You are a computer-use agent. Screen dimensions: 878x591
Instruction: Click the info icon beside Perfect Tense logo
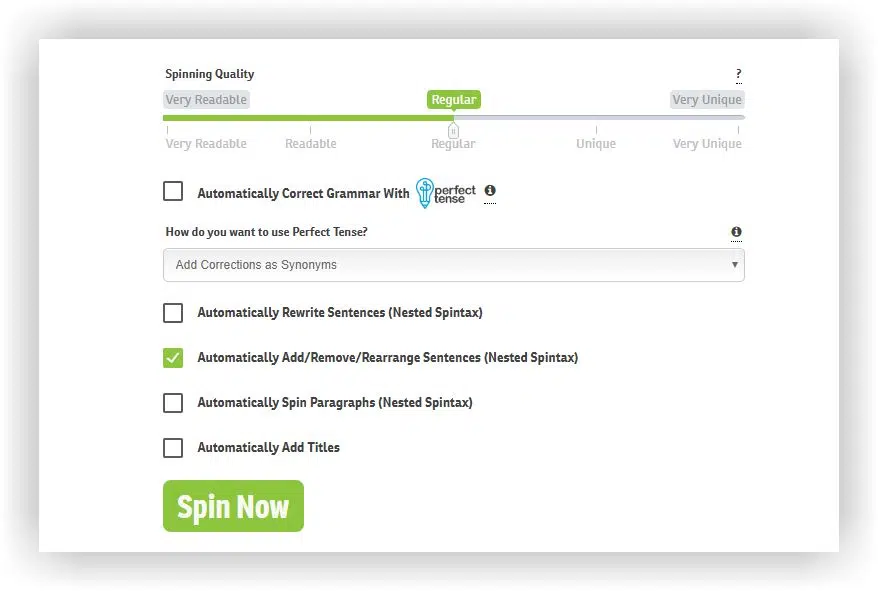[490, 190]
